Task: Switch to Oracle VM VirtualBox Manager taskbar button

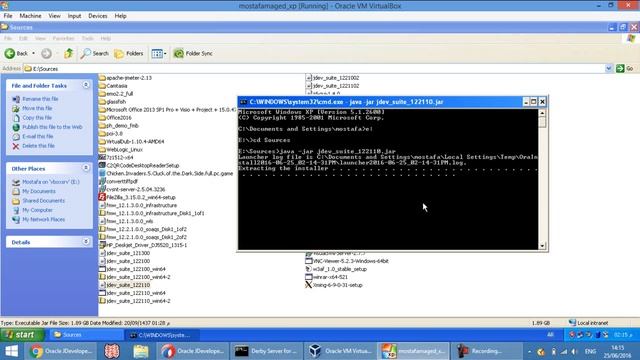Action: point(340,351)
